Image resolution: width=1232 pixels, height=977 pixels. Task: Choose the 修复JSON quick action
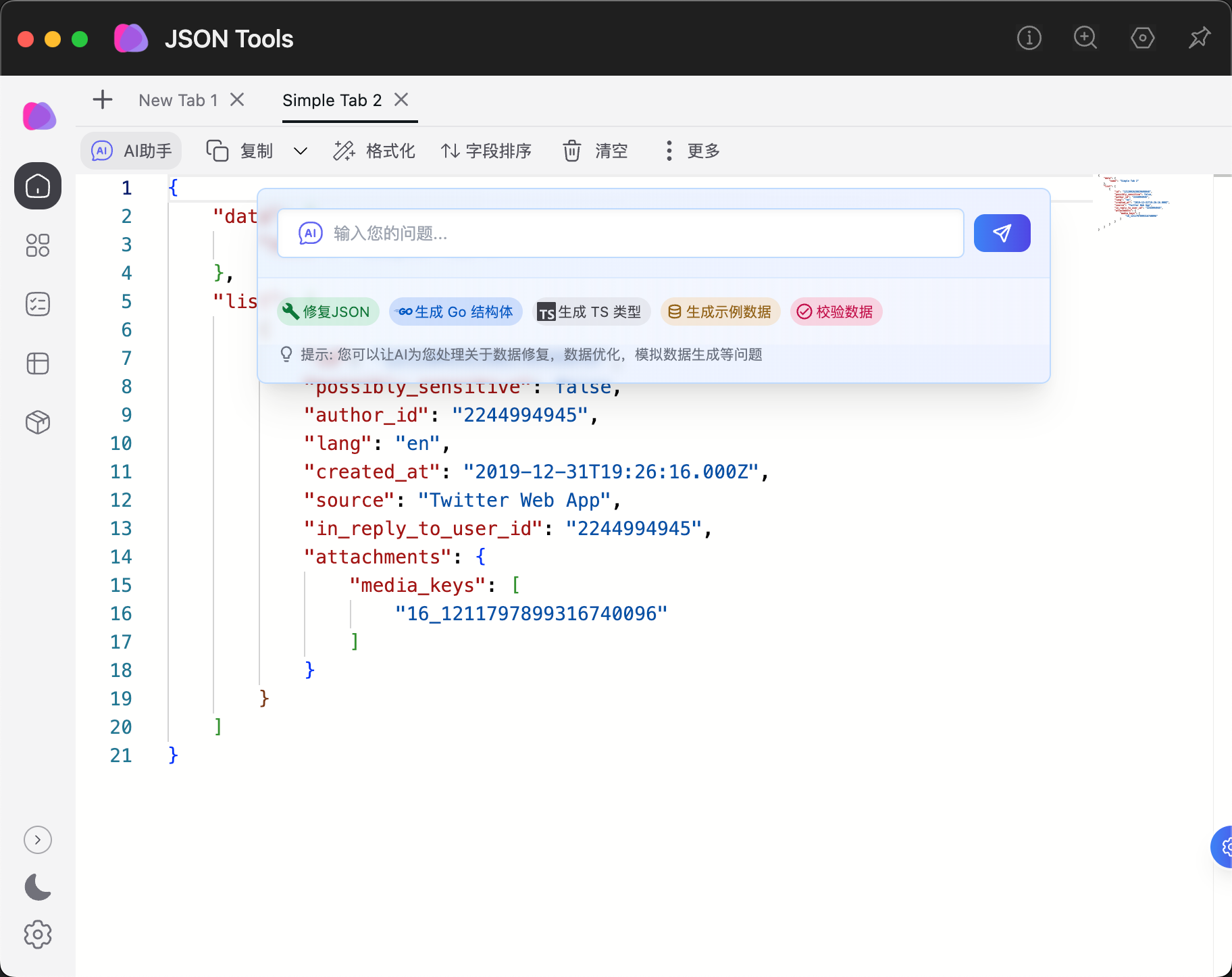(x=328, y=311)
